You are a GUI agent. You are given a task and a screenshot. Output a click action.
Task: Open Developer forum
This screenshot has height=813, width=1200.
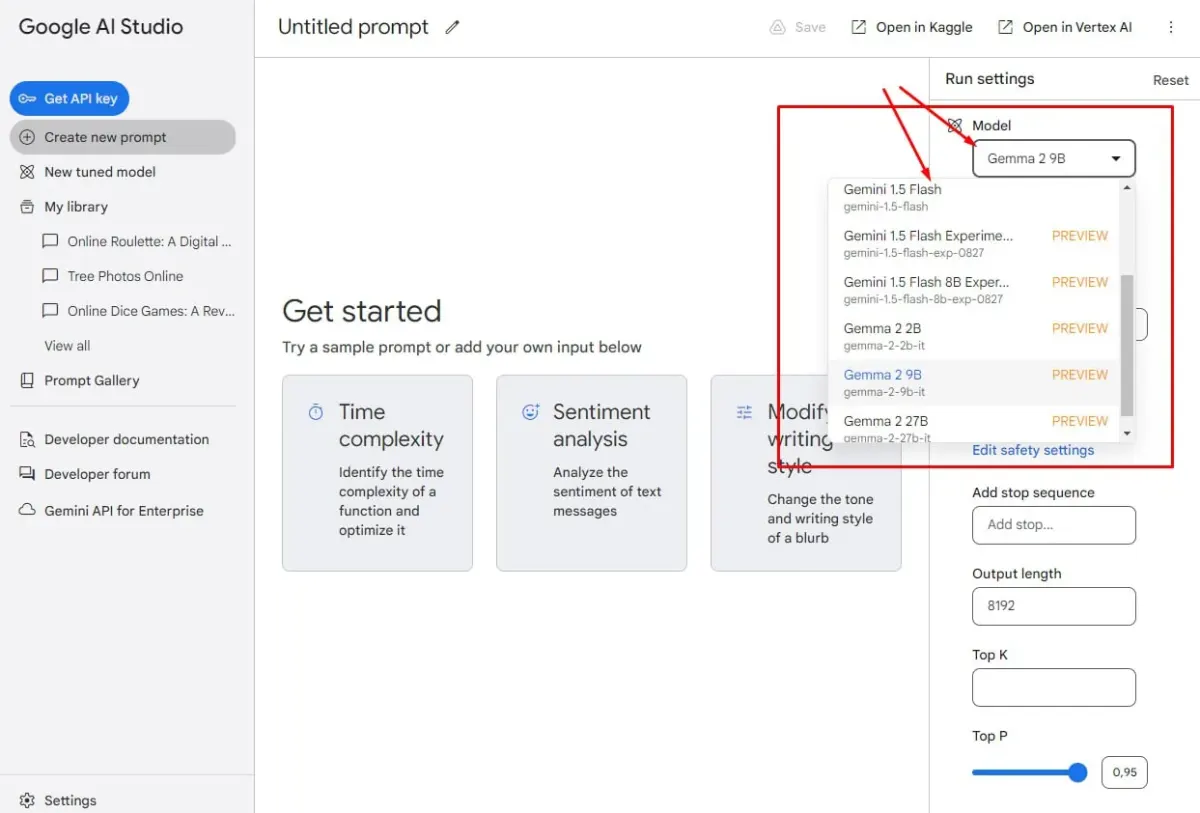(x=97, y=474)
